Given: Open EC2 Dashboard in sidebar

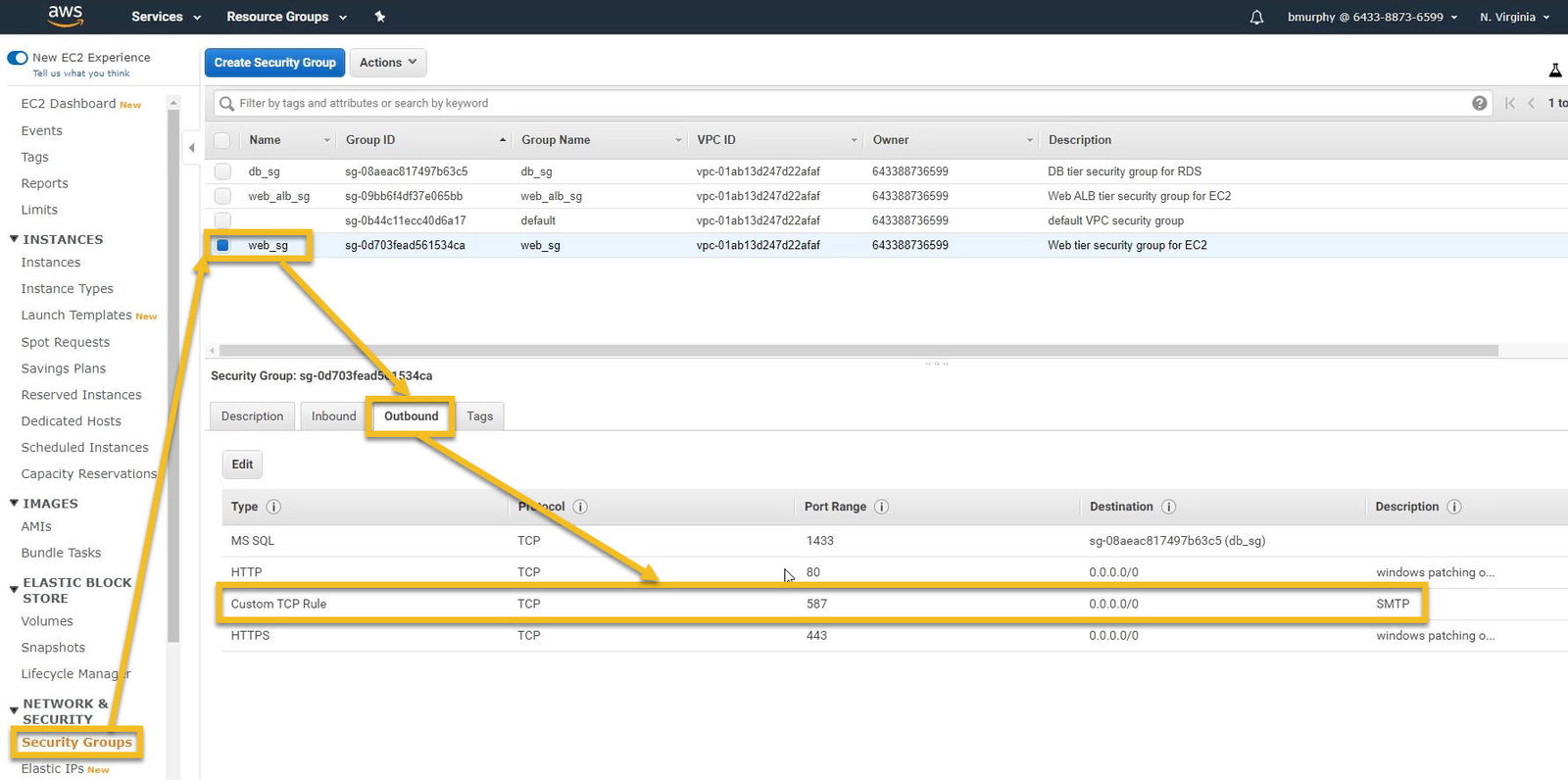Looking at the screenshot, I should [69, 104].
